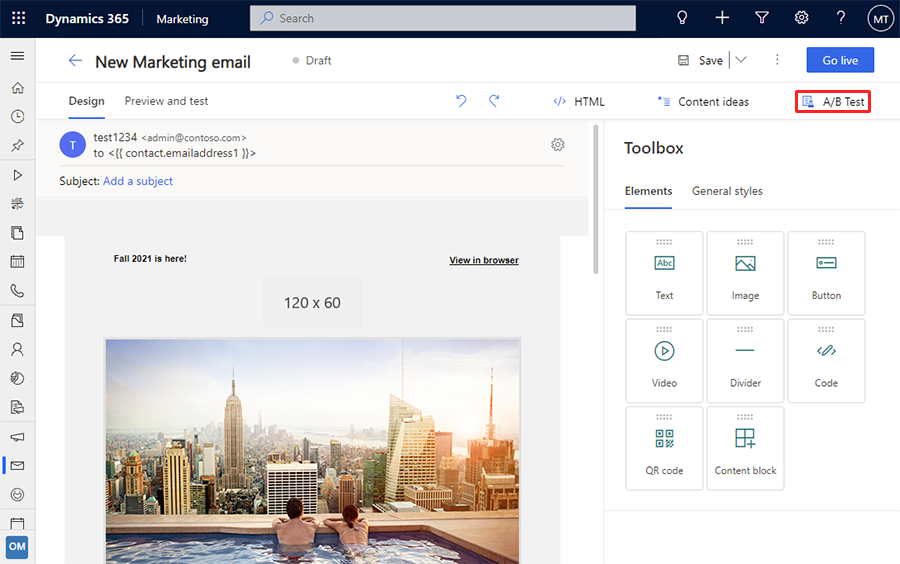900x564 pixels.
Task: Click the back arrow next to title
Action: [x=75, y=60]
